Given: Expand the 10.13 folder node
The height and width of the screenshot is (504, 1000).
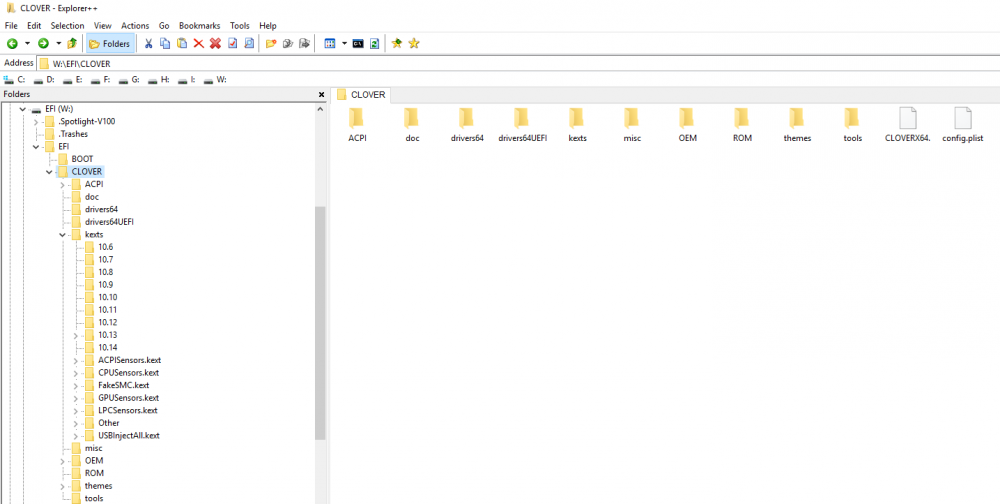Looking at the screenshot, I should (76, 335).
